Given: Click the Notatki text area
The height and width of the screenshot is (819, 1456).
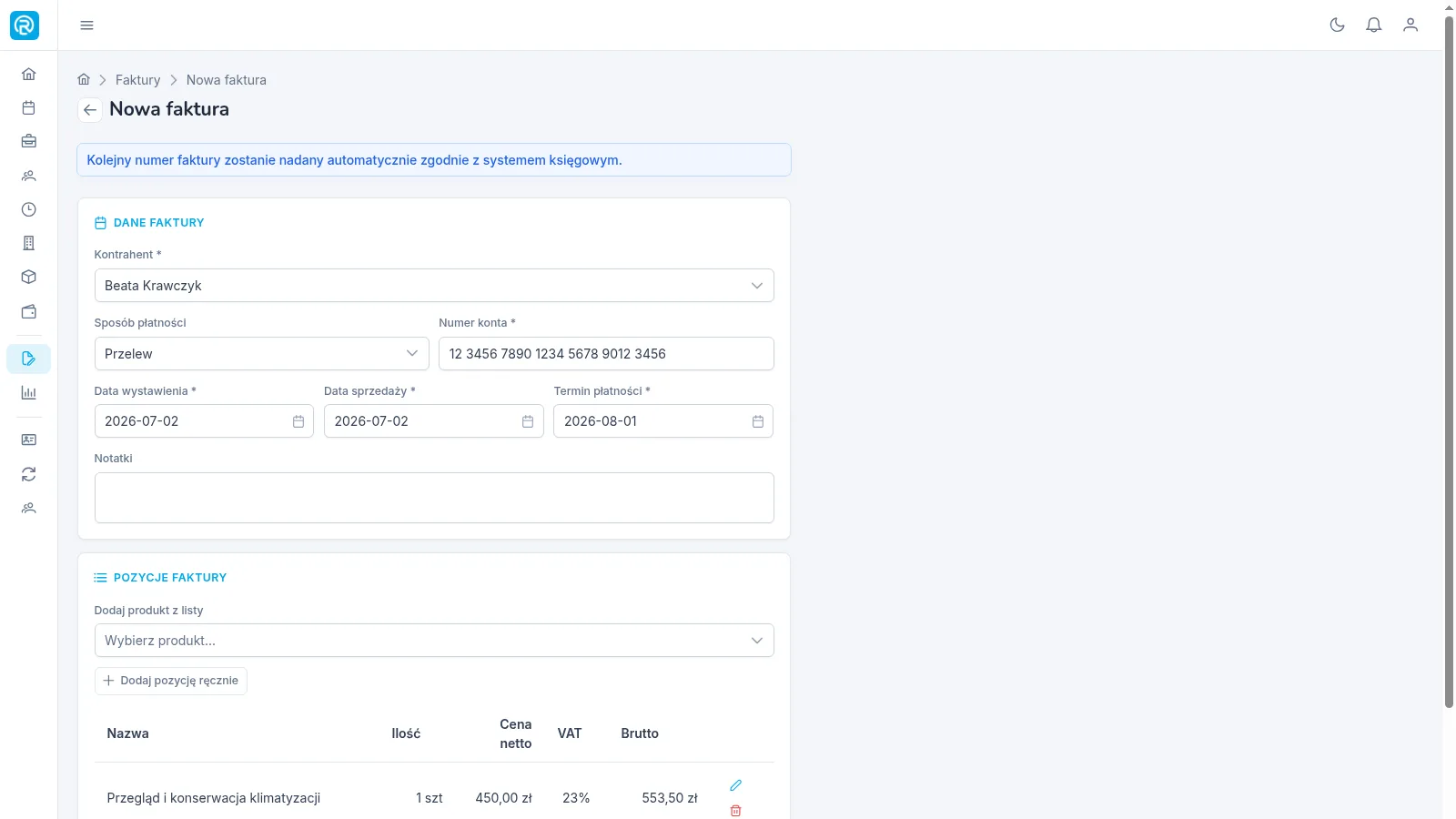Looking at the screenshot, I should point(434,498).
